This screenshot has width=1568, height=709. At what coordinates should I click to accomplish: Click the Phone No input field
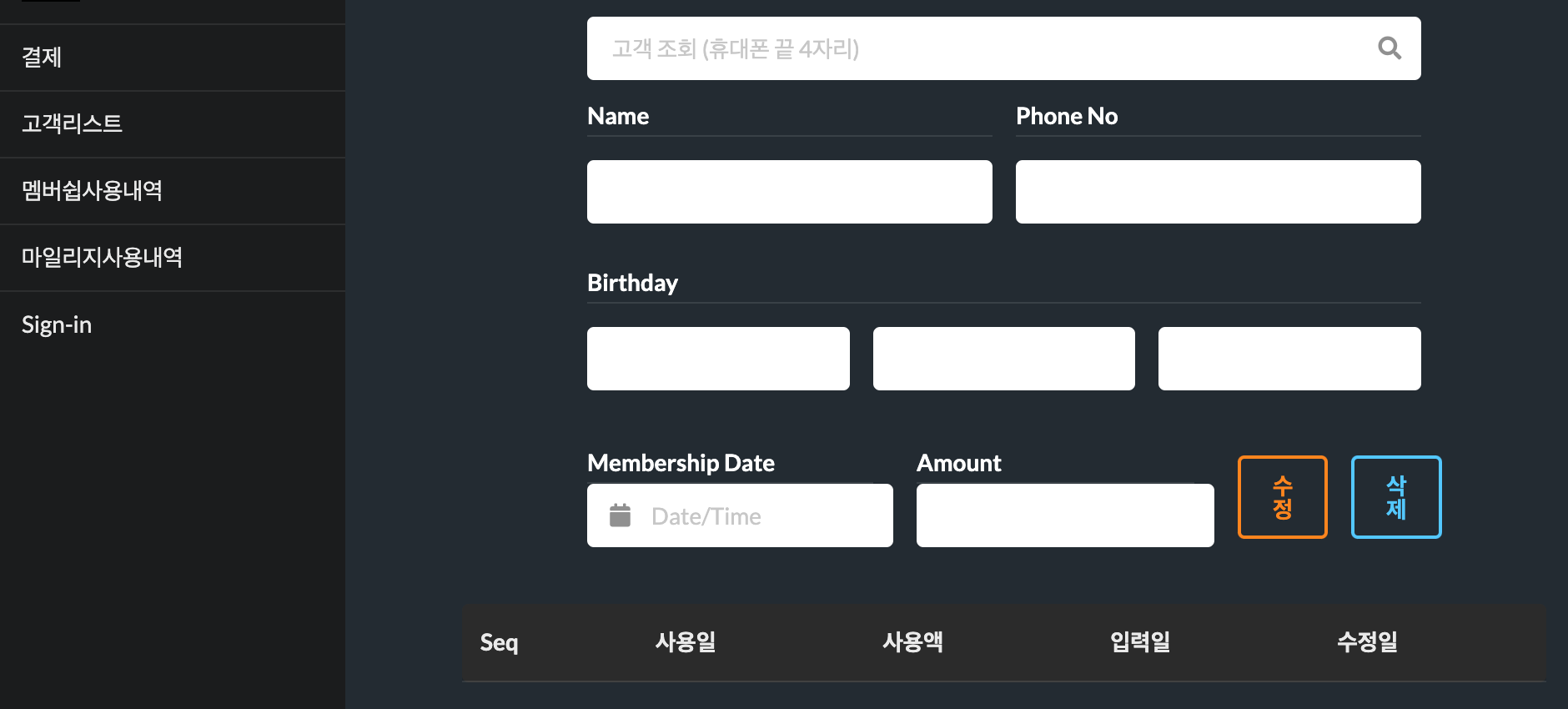pos(1219,192)
